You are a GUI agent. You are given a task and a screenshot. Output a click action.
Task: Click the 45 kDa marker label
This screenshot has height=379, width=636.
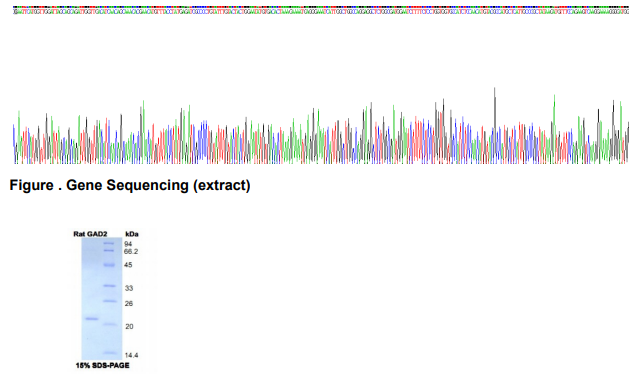128,265
